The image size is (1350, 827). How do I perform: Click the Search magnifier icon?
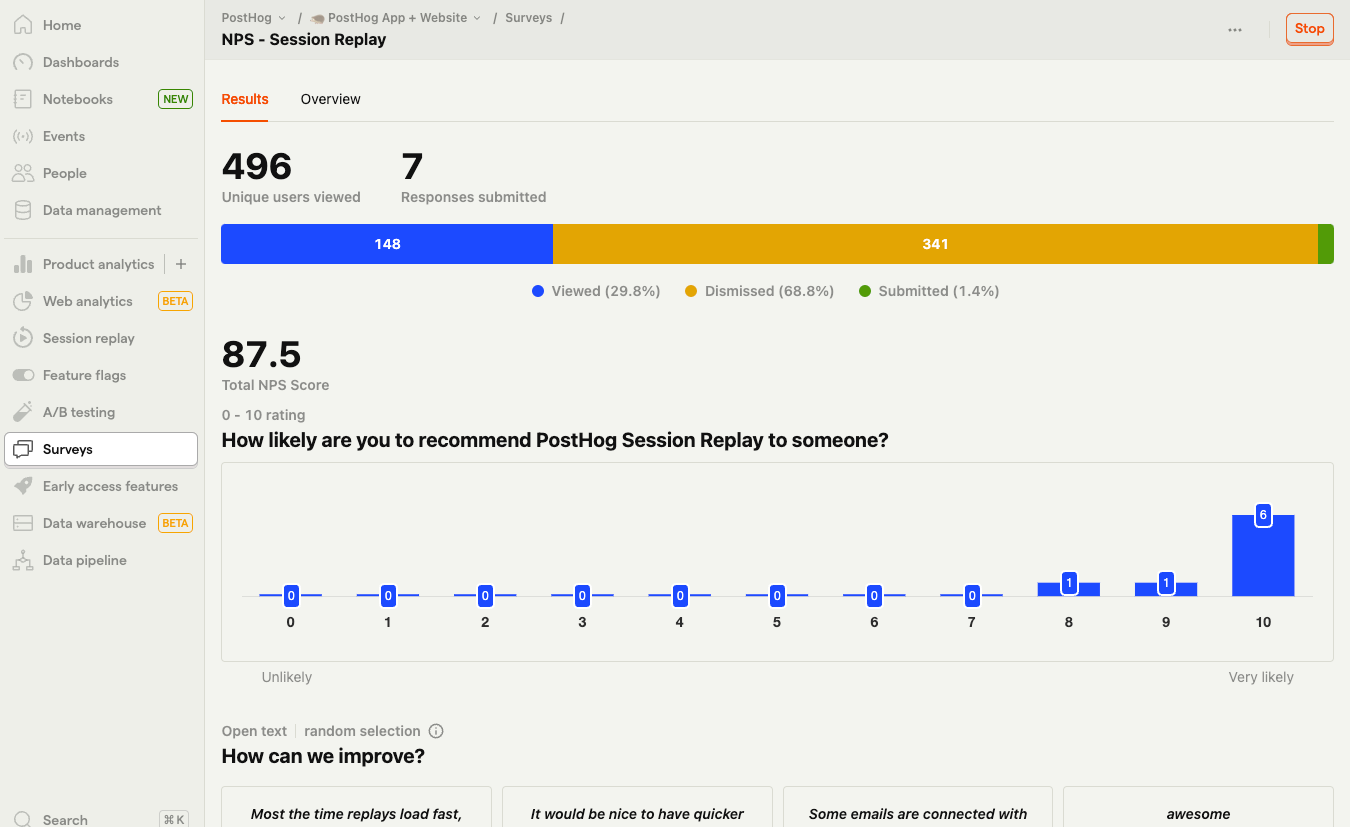click(x=23, y=819)
